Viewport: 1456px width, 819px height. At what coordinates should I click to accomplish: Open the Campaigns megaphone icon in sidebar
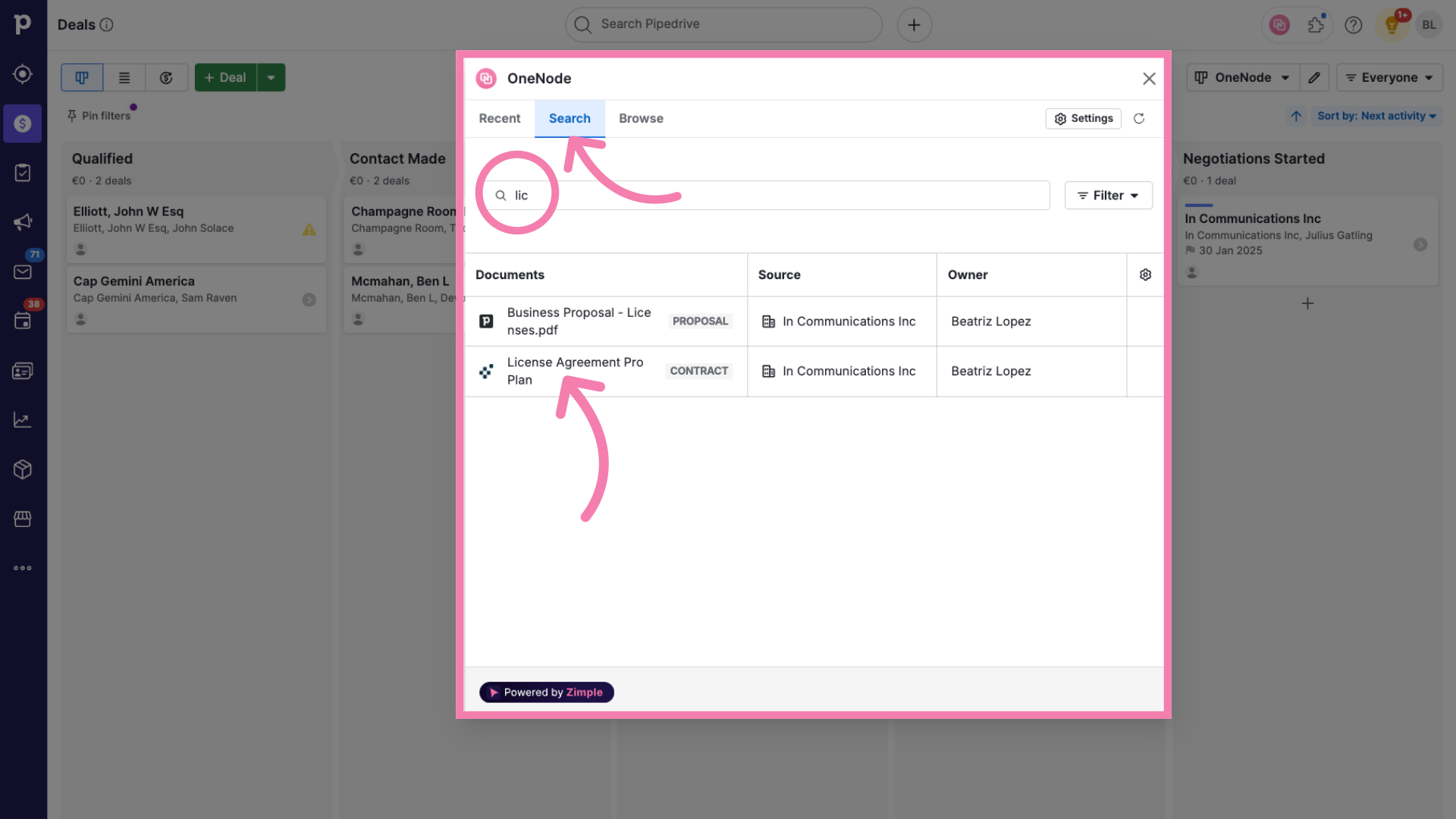pyautogui.click(x=23, y=222)
